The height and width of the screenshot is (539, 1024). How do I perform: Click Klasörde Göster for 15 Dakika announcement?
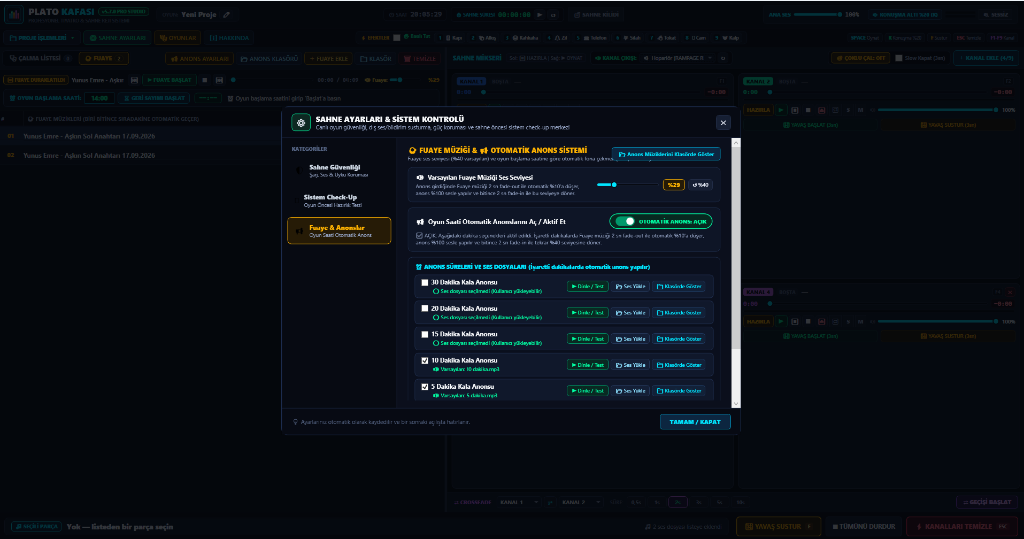click(x=679, y=338)
